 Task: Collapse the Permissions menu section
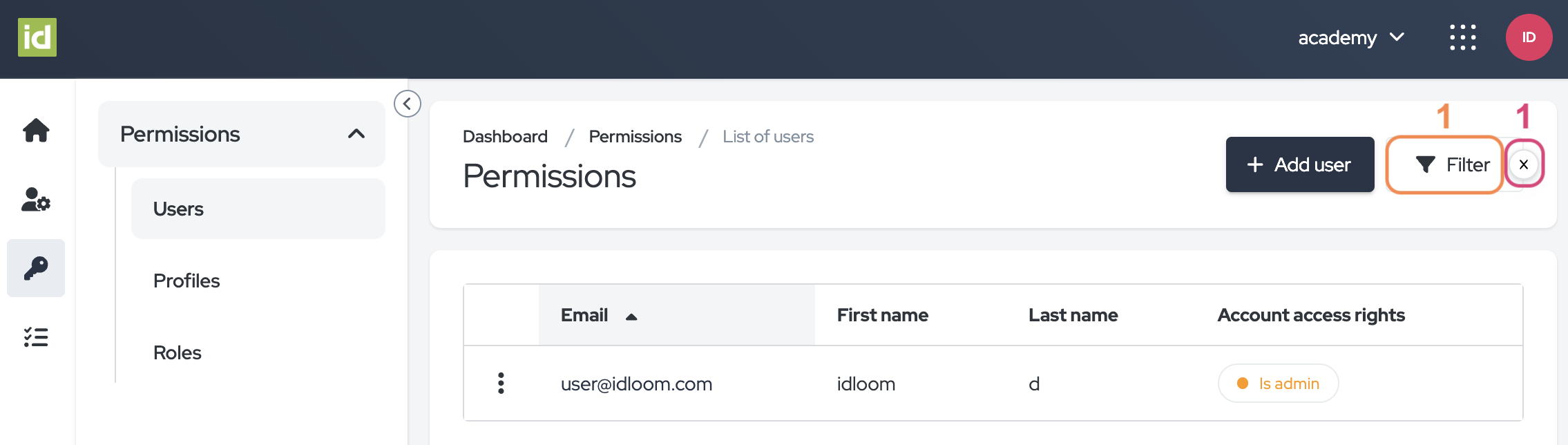356,134
